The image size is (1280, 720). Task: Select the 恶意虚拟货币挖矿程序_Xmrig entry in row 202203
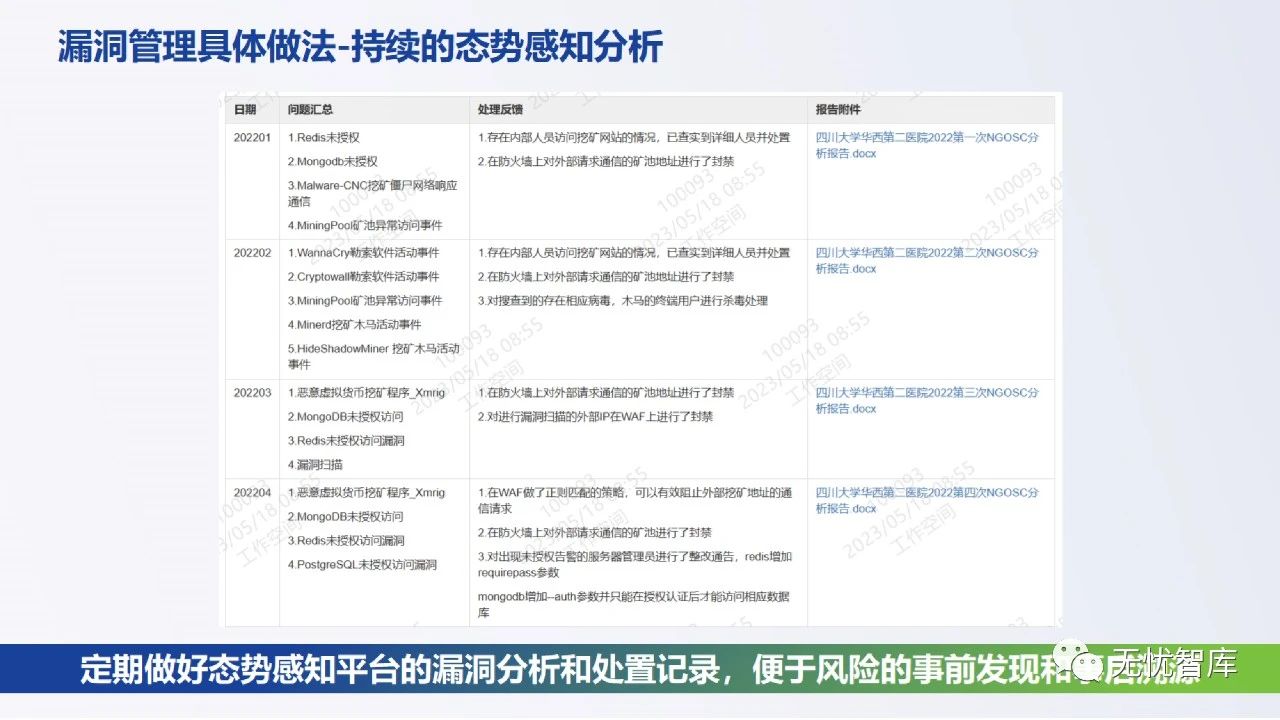tap(368, 393)
